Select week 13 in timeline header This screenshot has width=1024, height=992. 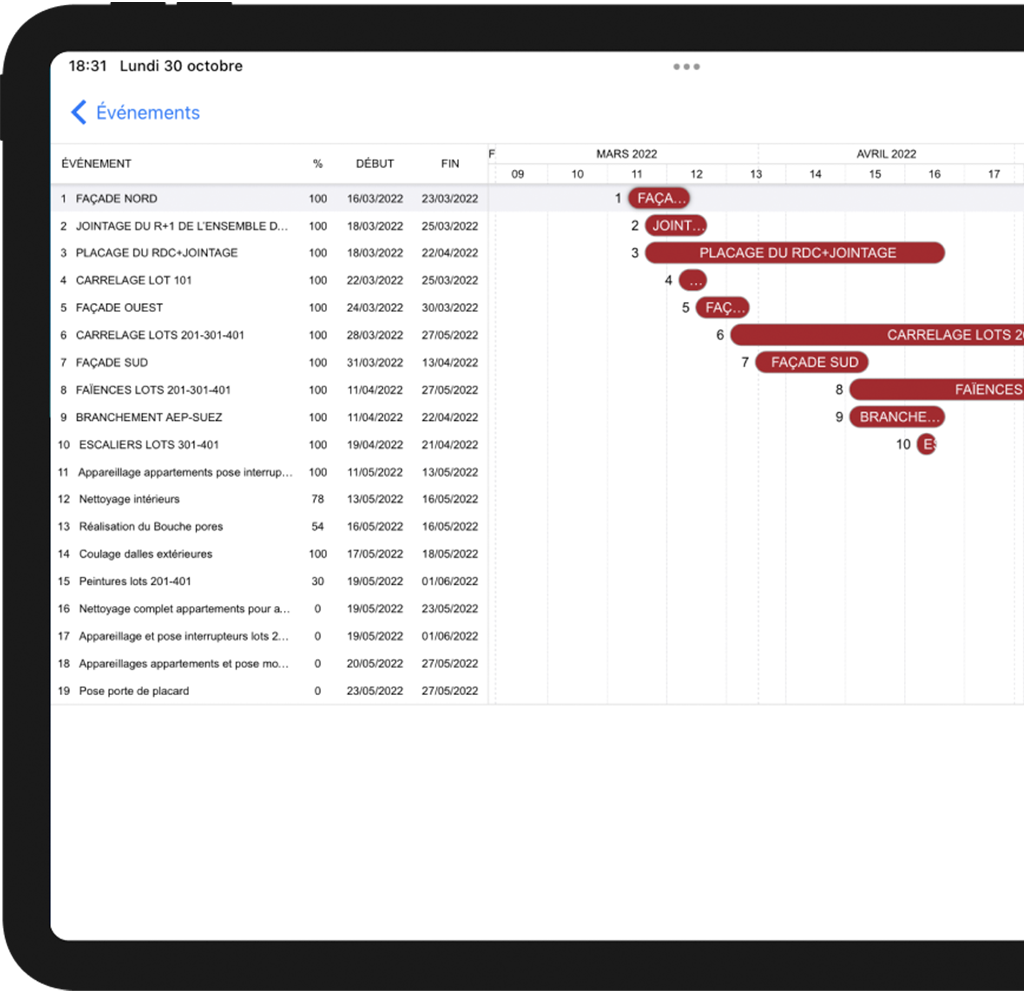[756, 174]
